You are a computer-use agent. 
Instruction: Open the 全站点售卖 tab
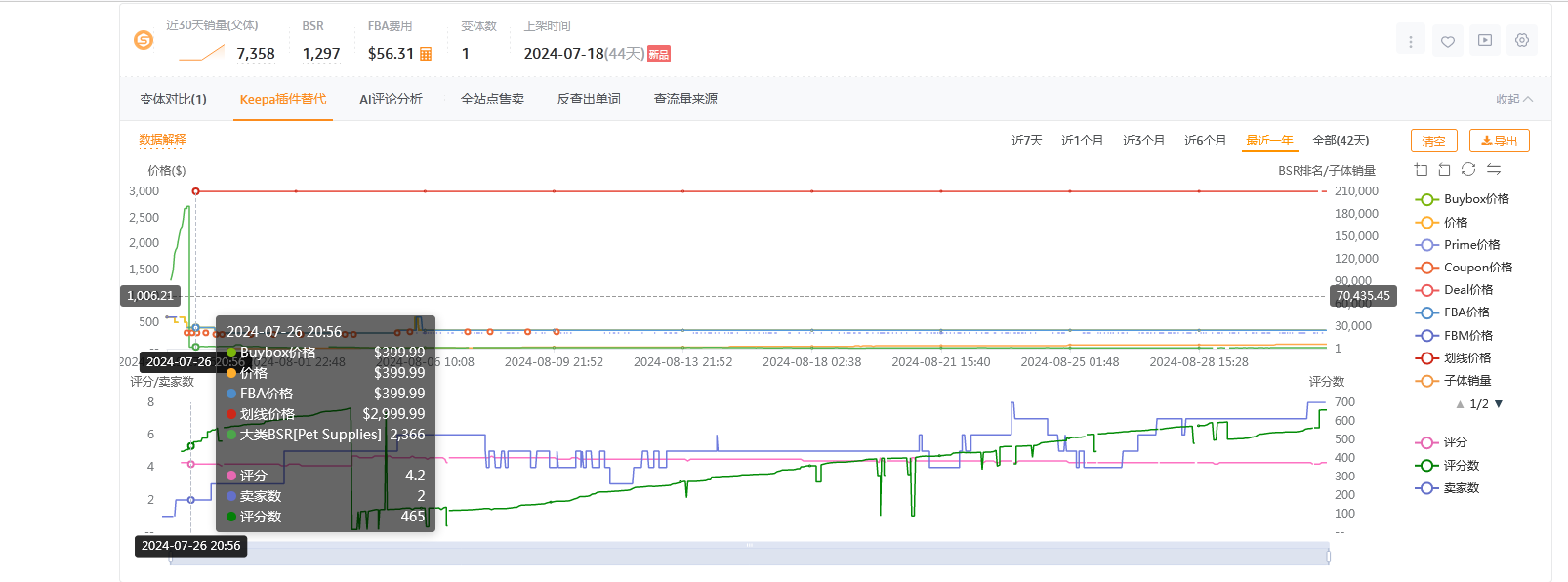point(492,100)
